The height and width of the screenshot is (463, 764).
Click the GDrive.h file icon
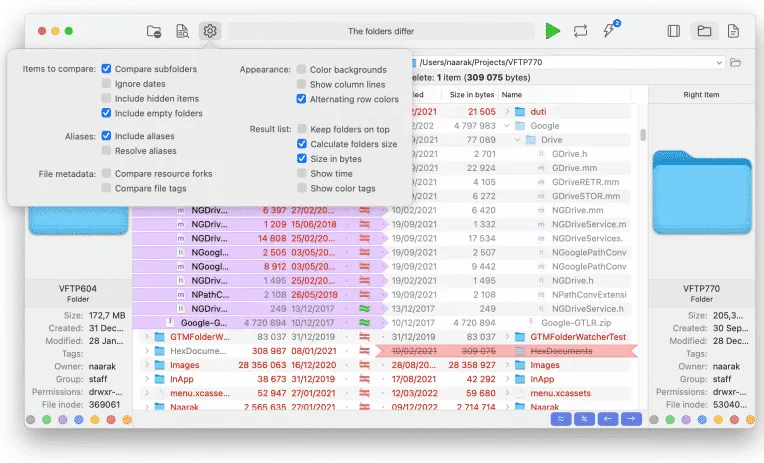point(541,154)
